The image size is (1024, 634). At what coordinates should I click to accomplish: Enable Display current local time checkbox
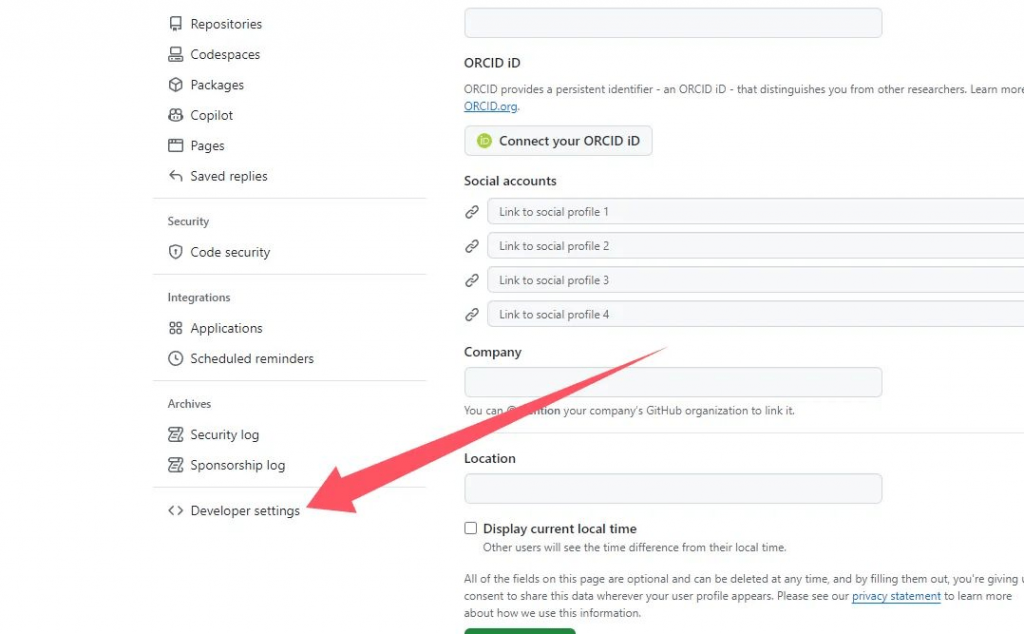(x=471, y=528)
